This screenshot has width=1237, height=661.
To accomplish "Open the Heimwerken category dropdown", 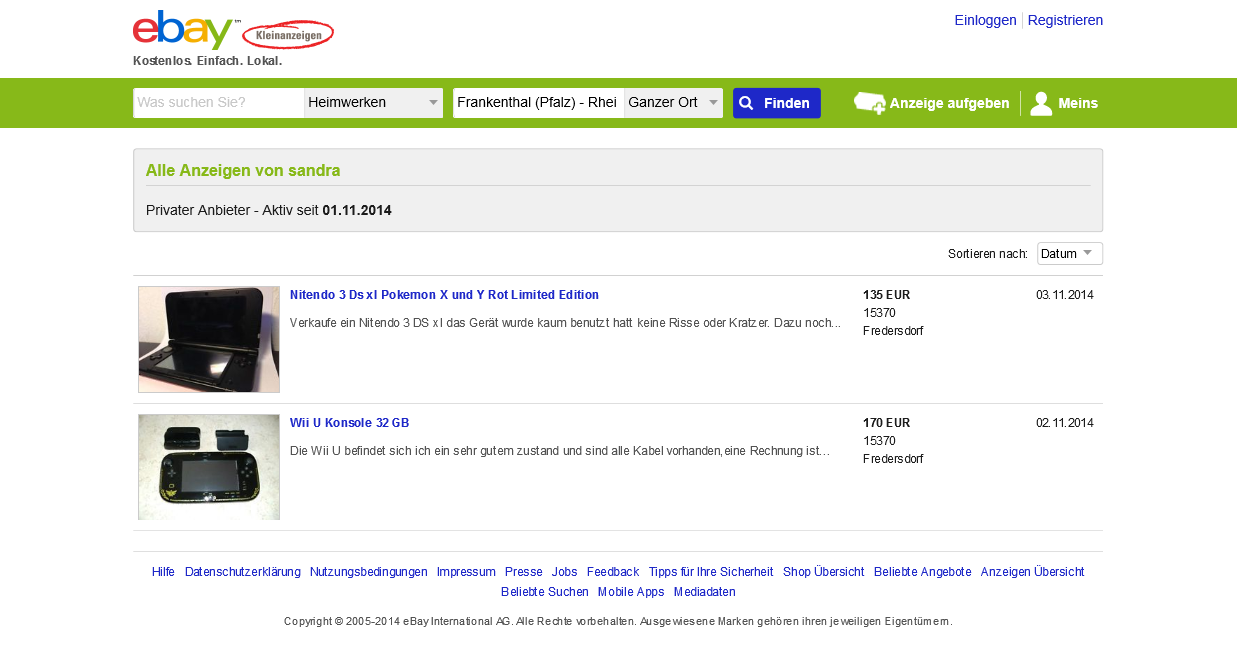I will click(x=373, y=103).
